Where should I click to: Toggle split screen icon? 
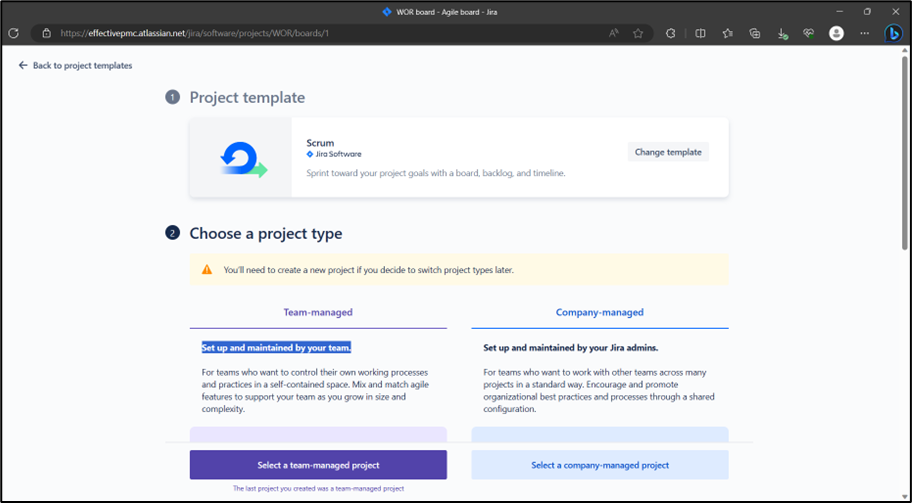700,33
